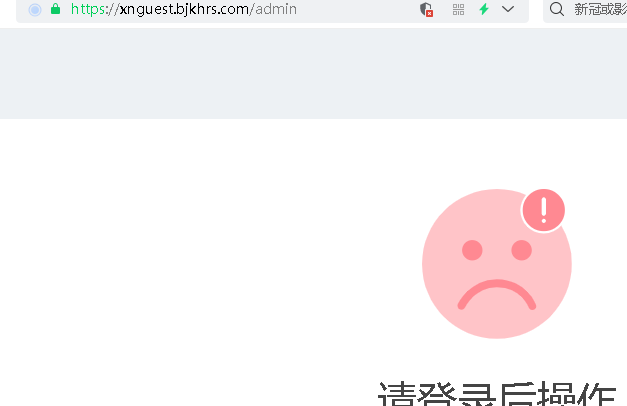Click the frowning mouth of the face

point(497,294)
